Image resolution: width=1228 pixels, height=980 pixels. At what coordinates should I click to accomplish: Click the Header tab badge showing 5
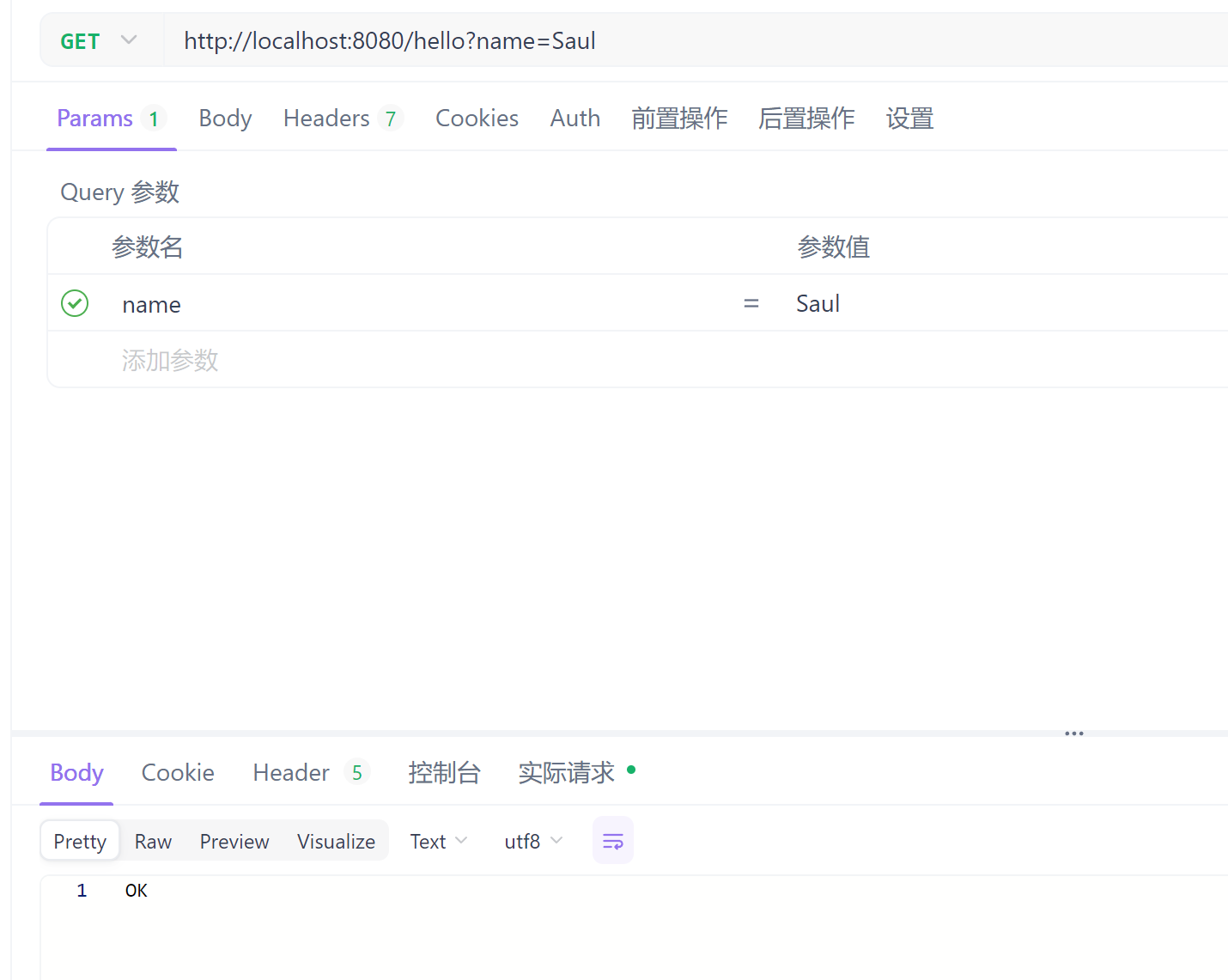(x=357, y=771)
